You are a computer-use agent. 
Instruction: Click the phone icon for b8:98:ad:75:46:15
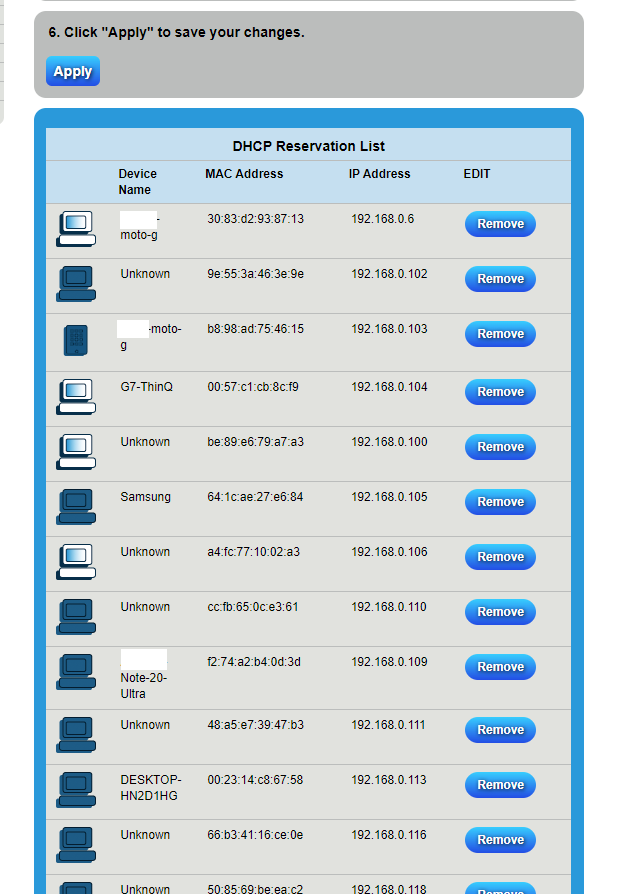76,340
